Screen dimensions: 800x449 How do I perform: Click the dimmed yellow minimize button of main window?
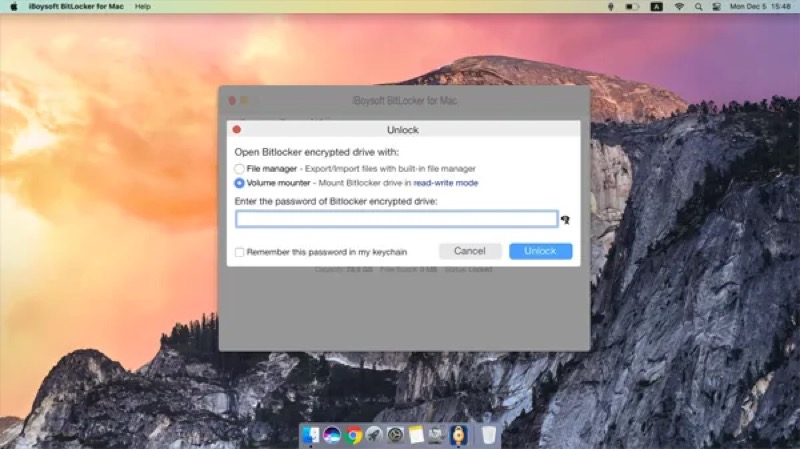click(x=244, y=101)
